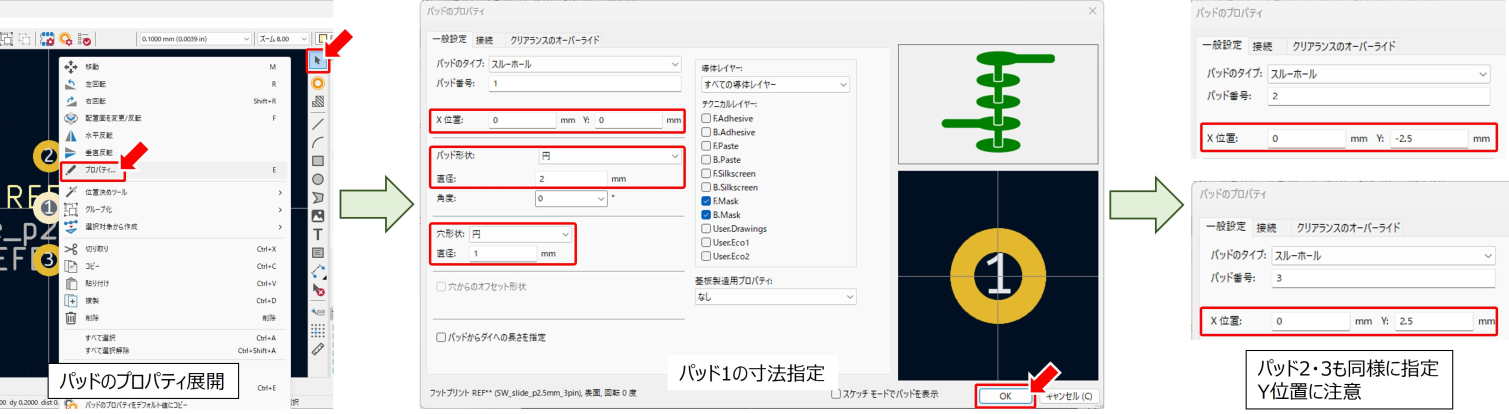This screenshot has width=1509, height=414.
Task: Choose 右回転 rotate right in context menu
Action: (x=172, y=101)
